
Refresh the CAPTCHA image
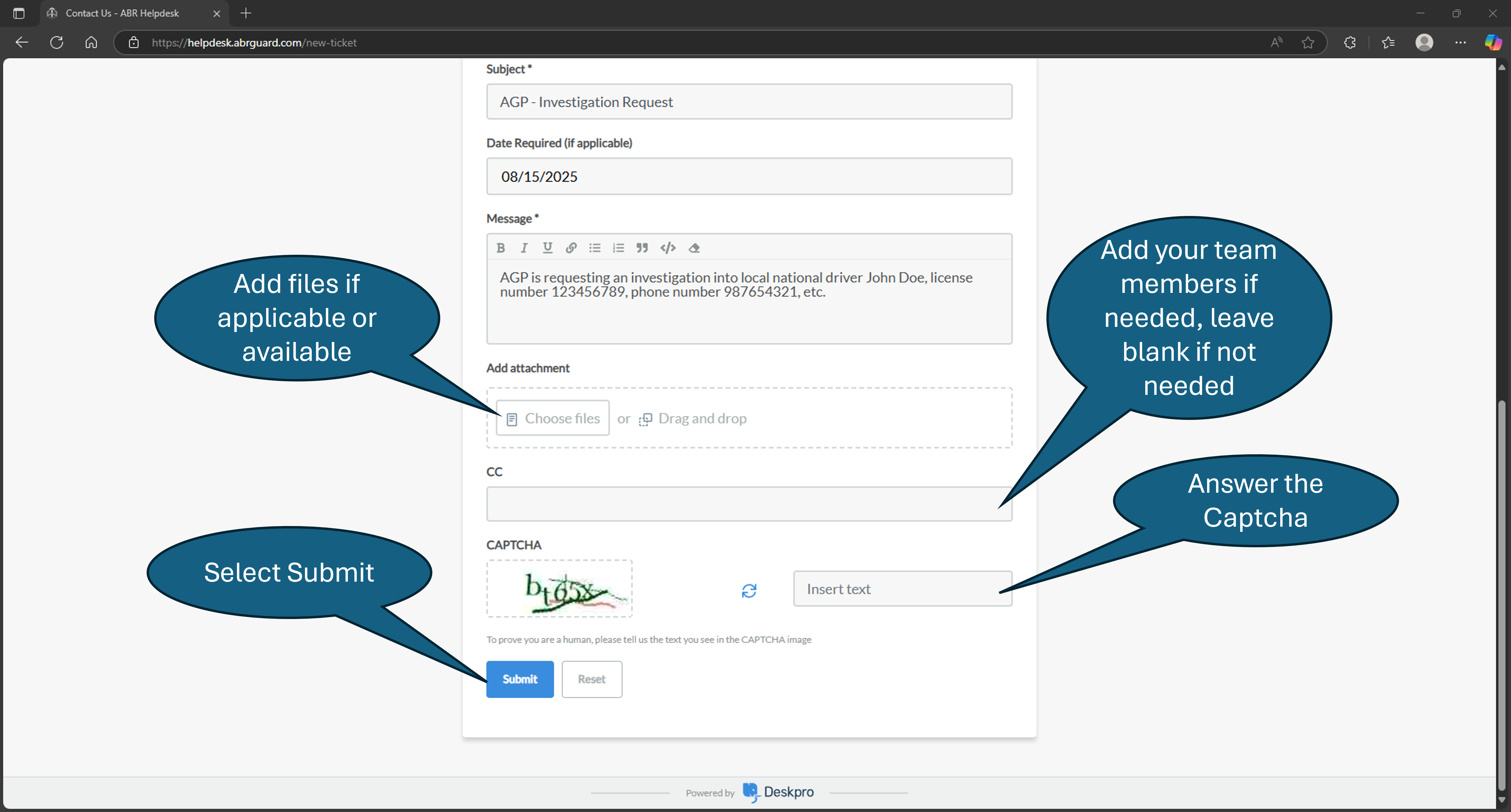point(749,591)
